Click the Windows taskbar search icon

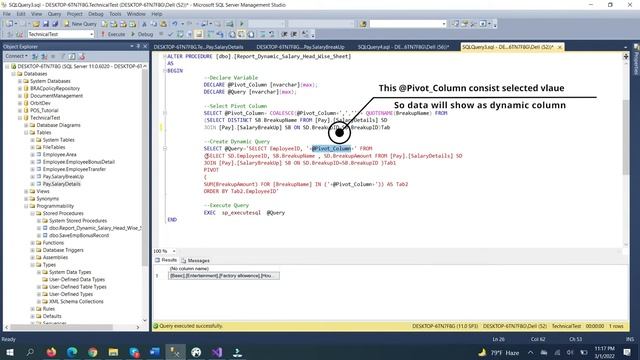(x=30, y=352)
